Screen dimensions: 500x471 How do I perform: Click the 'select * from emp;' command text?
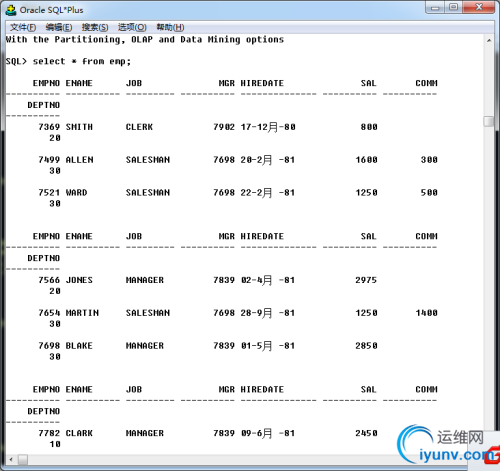pos(82,61)
